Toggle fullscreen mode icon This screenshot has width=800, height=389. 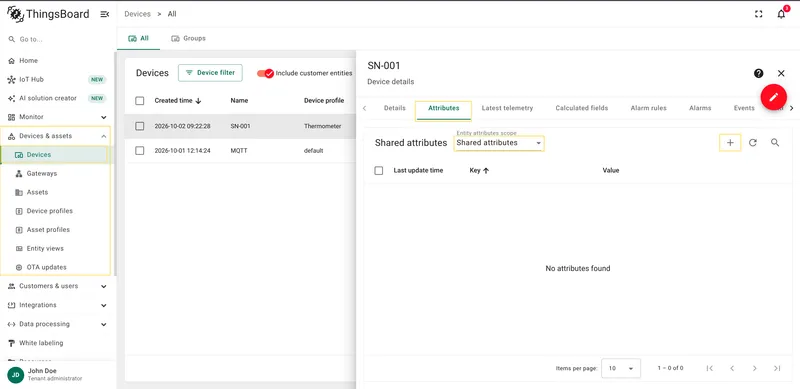coord(758,14)
